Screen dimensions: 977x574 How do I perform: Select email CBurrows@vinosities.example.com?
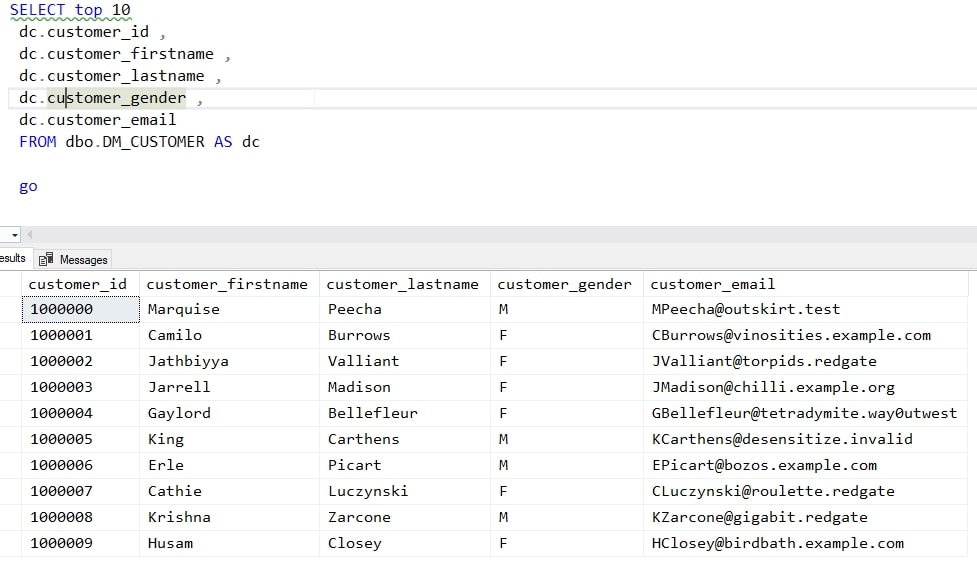click(806, 335)
